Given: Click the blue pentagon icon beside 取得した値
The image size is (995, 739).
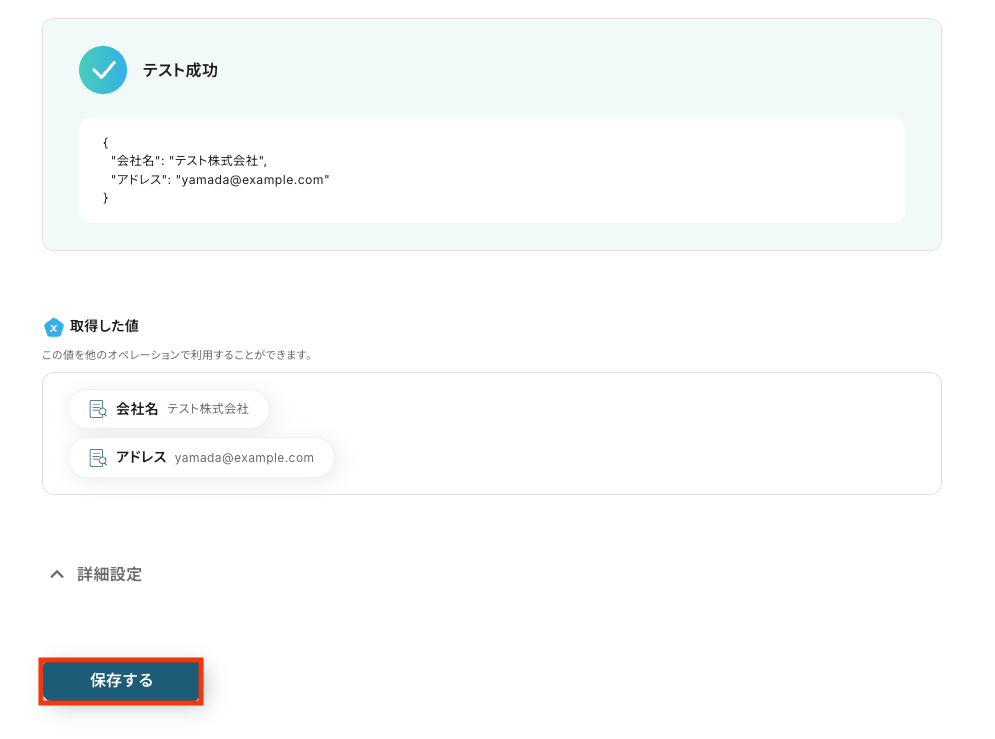Looking at the screenshot, I should tap(53, 327).
